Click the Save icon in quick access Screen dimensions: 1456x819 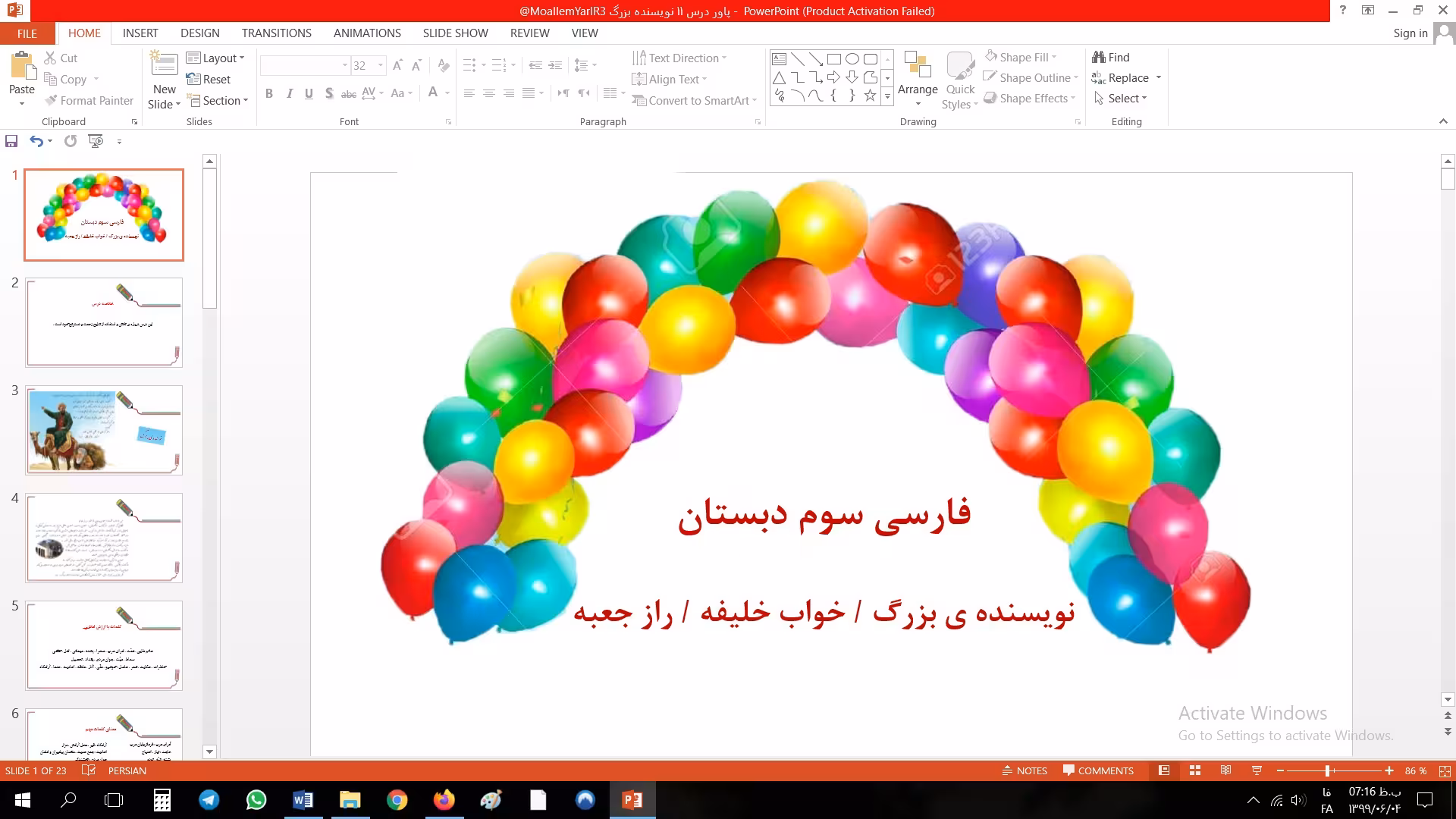coord(11,141)
